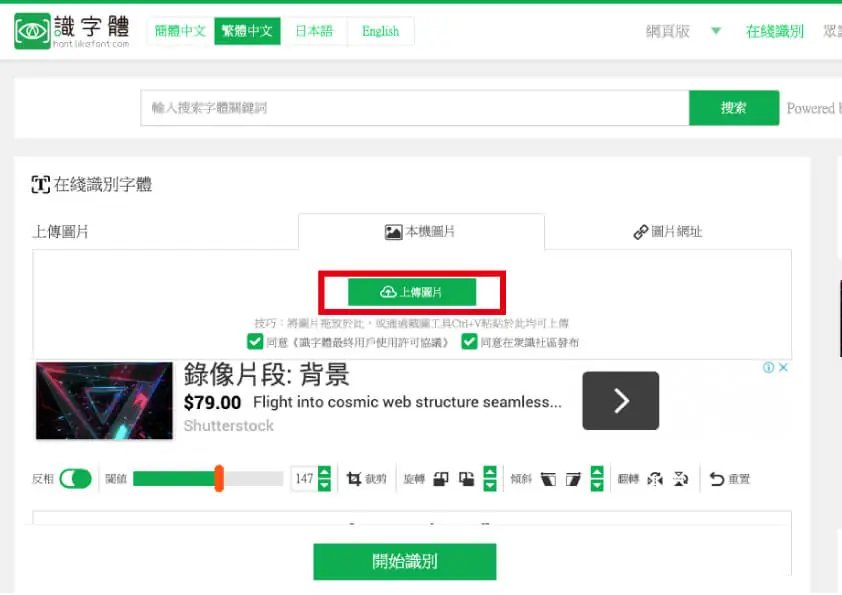
Task: Toggle the 識字體最終用戶使用許可協議 agreement checkbox
Action: click(255, 342)
